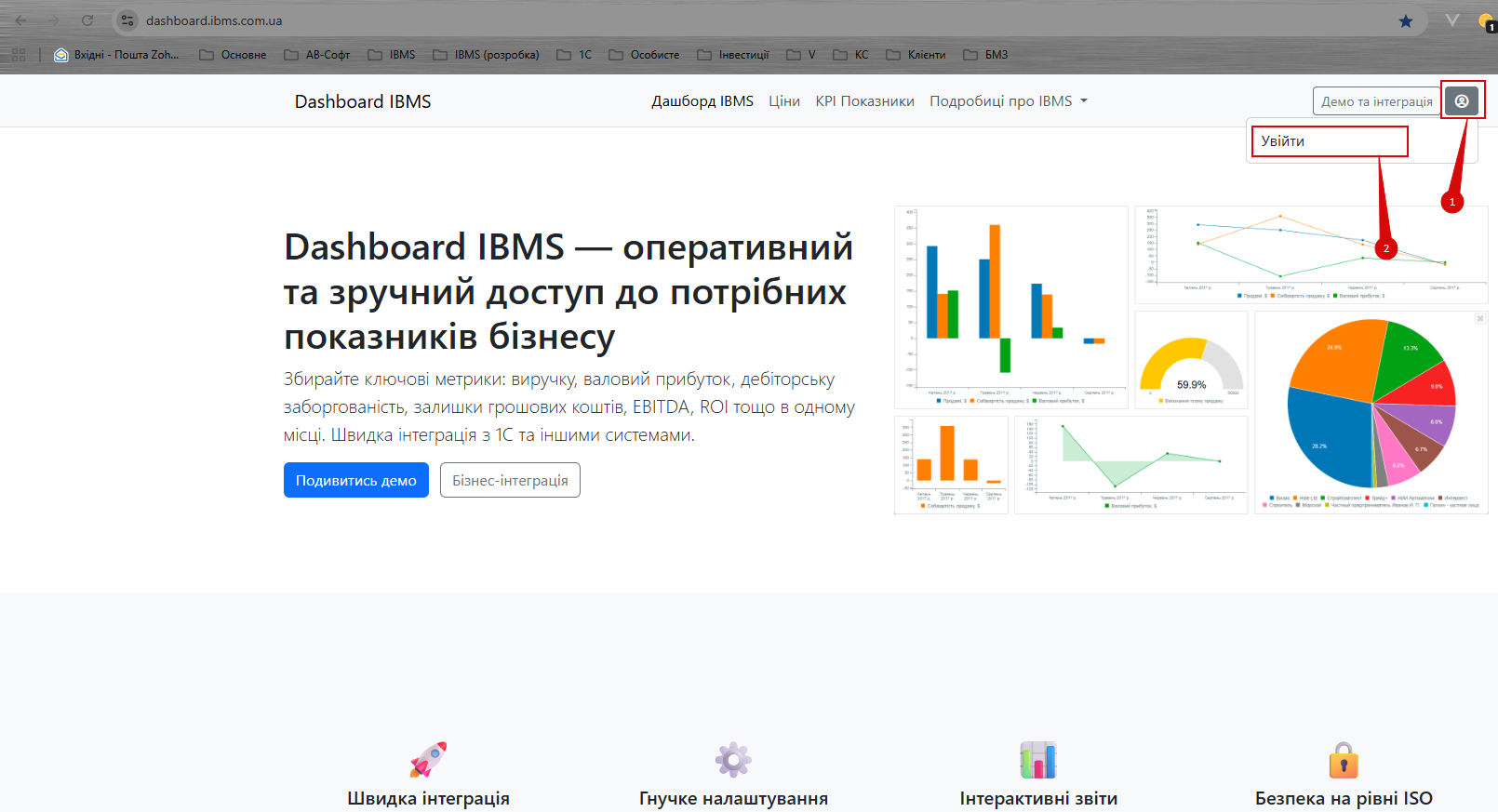Click the rocket icon above Швидка інтеграція
The image size is (1498, 812).
tap(428, 760)
